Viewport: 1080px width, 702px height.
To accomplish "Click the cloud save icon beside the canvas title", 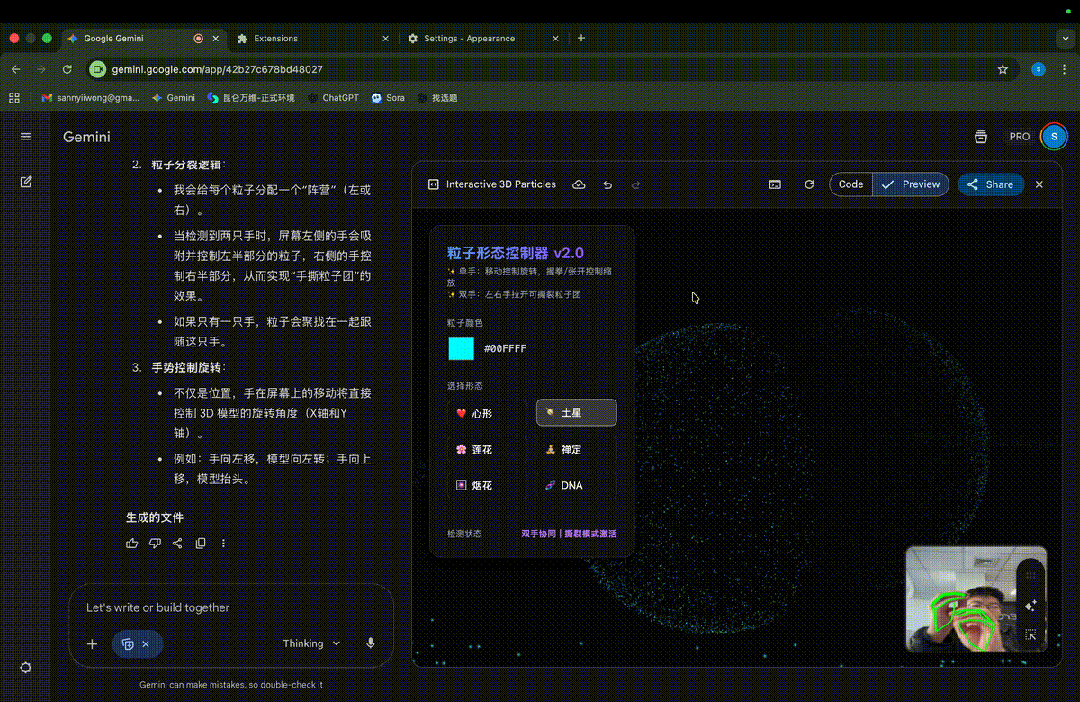I will 579,185.
